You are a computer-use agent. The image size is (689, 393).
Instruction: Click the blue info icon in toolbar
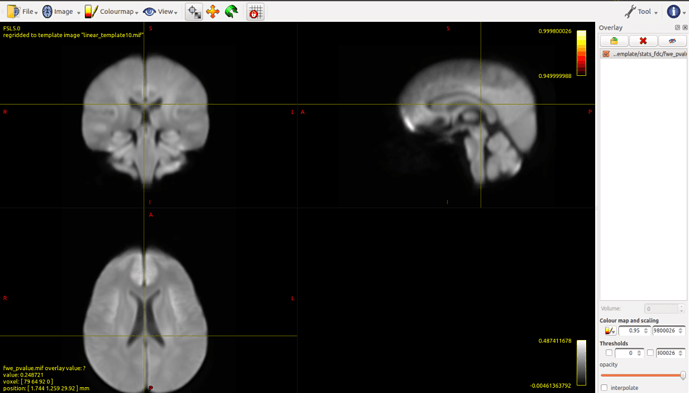click(x=673, y=11)
